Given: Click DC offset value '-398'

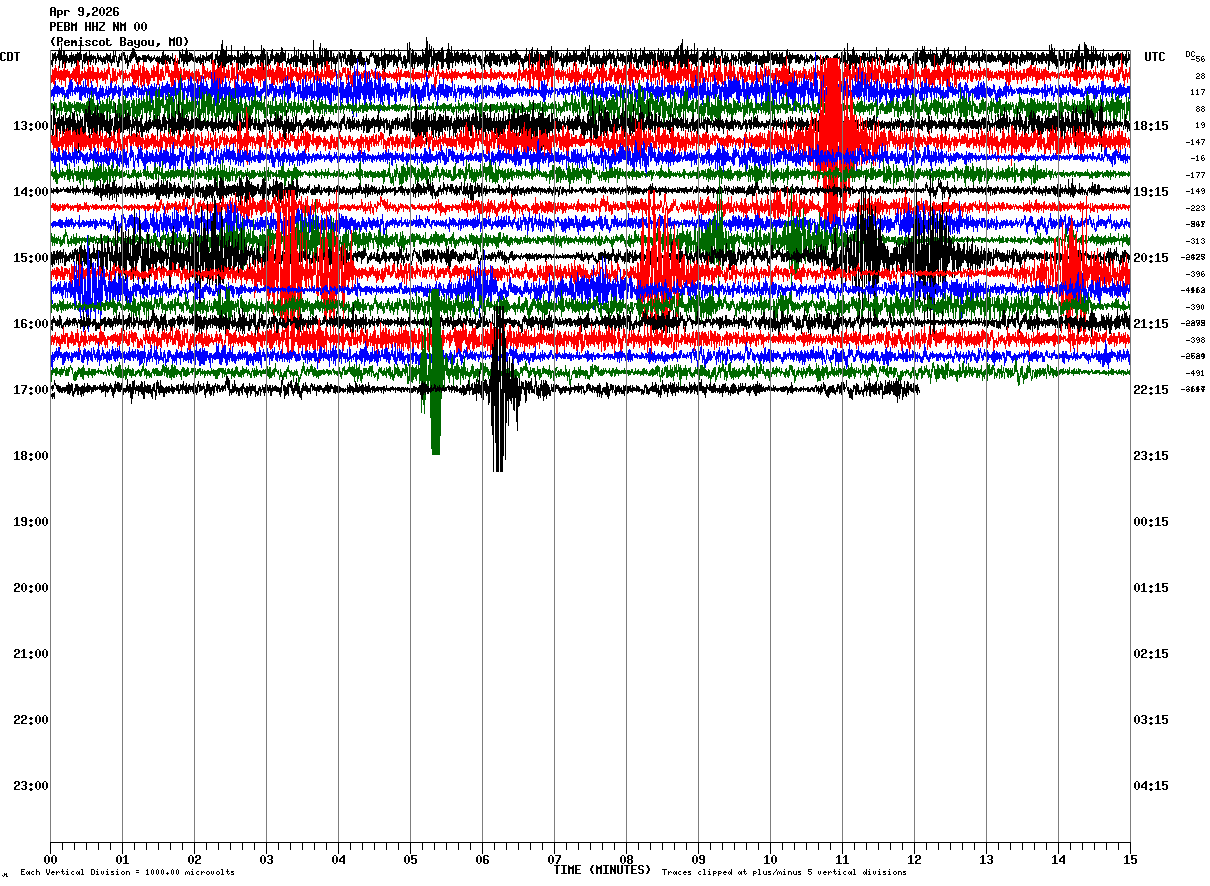Looking at the screenshot, I should pyautogui.click(x=1196, y=340).
